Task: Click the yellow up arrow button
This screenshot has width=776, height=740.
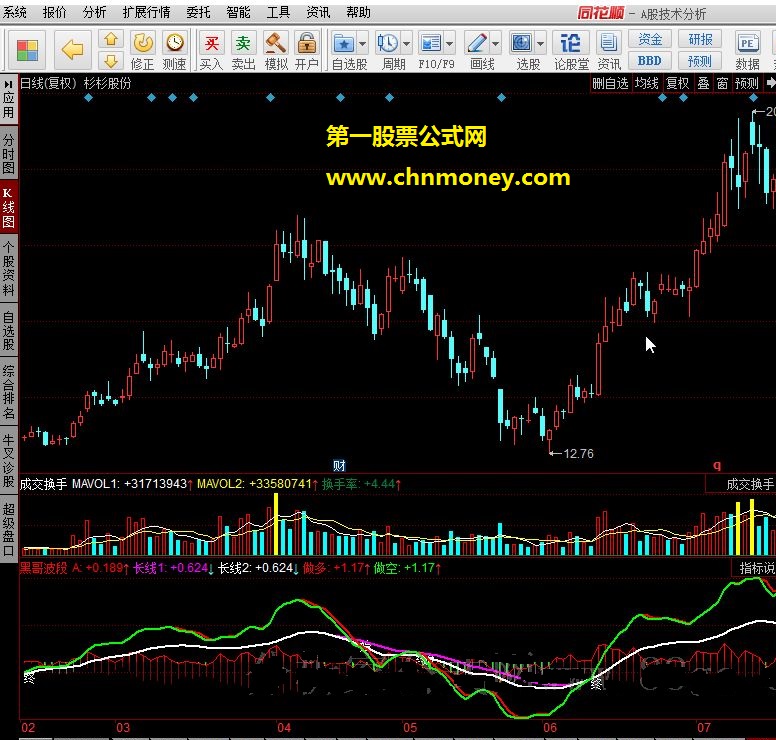Action: pyautogui.click(x=111, y=39)
